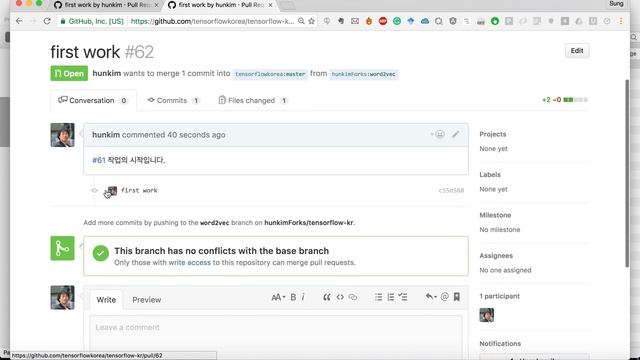
Task: Select the Preview tab in comment box
Action: click(x=147, y=300)
